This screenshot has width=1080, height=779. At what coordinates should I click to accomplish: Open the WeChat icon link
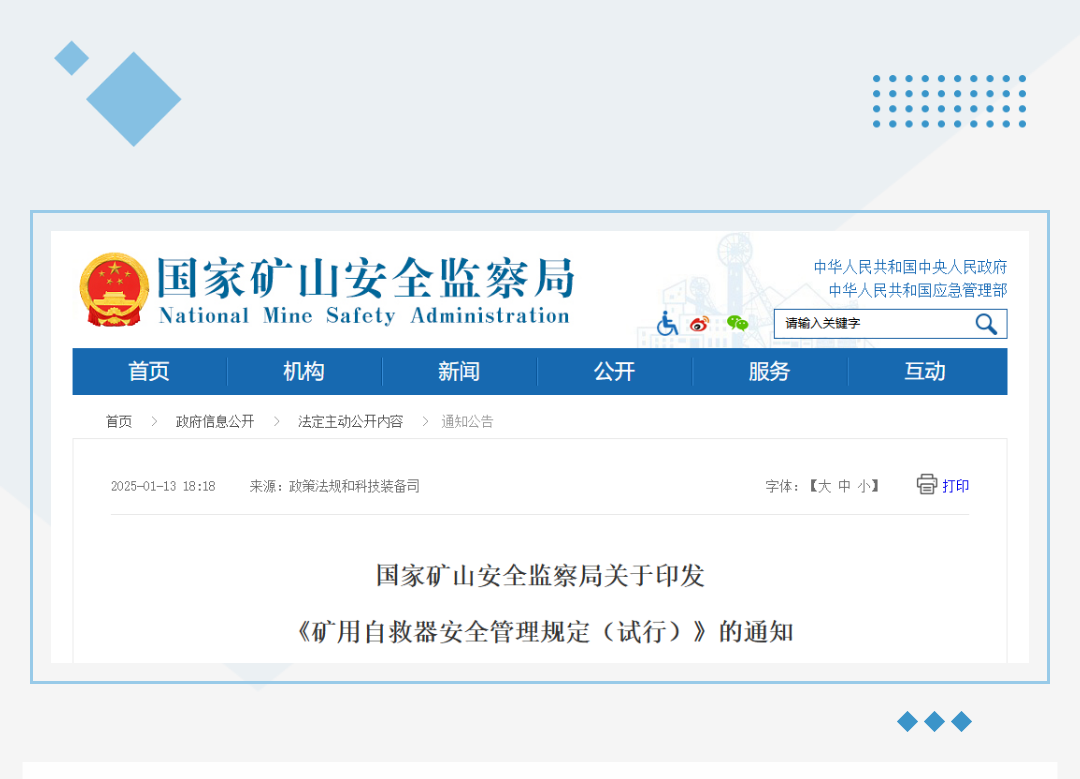click(738, 323)
